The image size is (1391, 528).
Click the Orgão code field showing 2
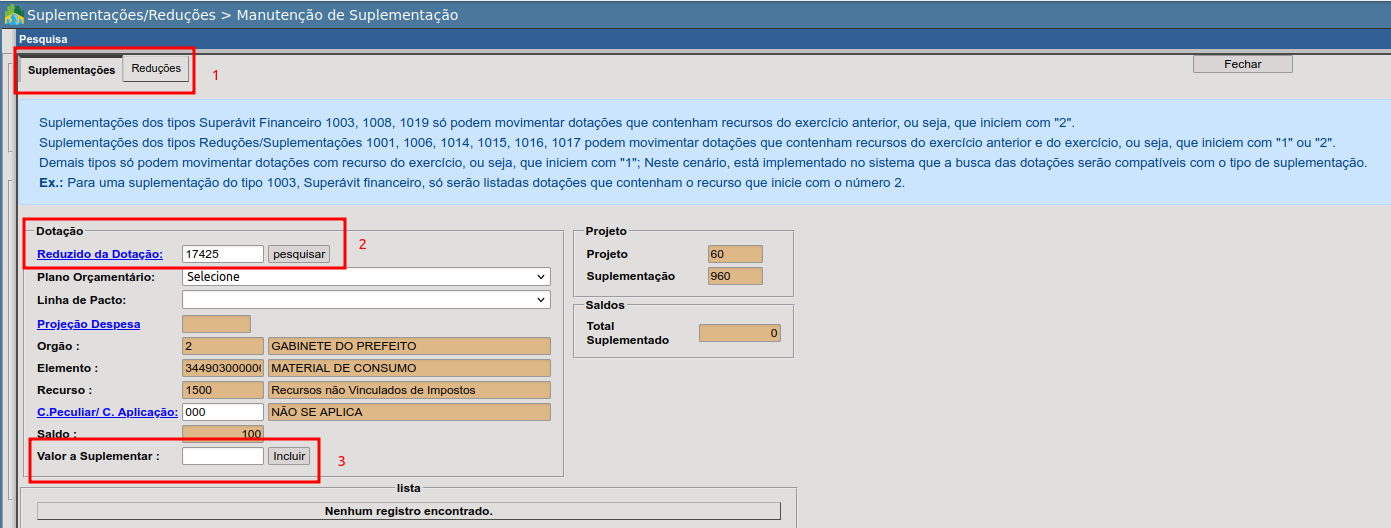[x=222, y=346]
